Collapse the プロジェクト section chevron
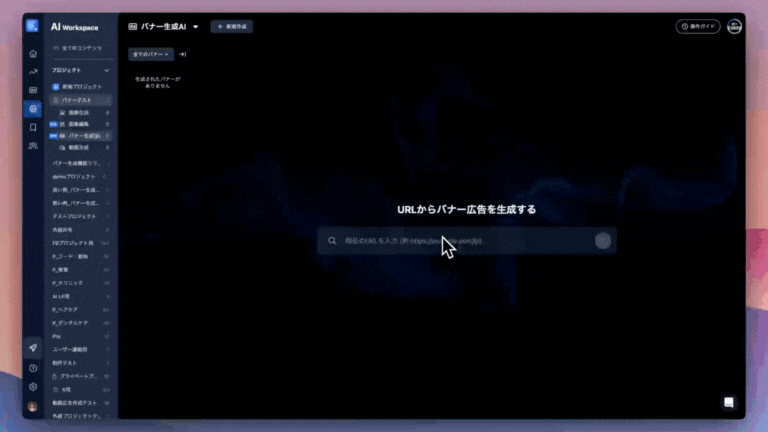This screenshot has height=432, width=768. tap(106, 71)
